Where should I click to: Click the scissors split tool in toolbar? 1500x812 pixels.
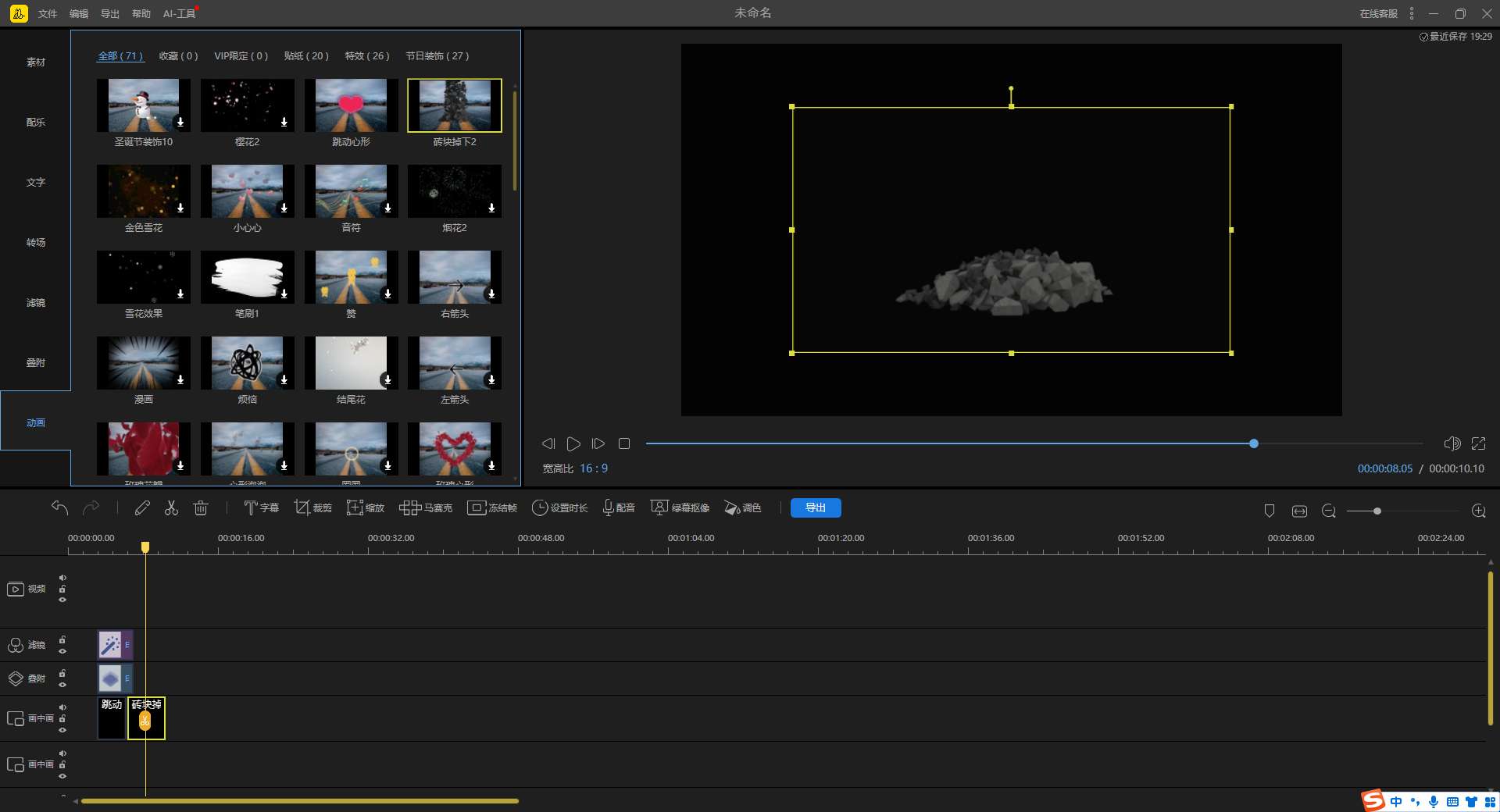click(171, 508)
